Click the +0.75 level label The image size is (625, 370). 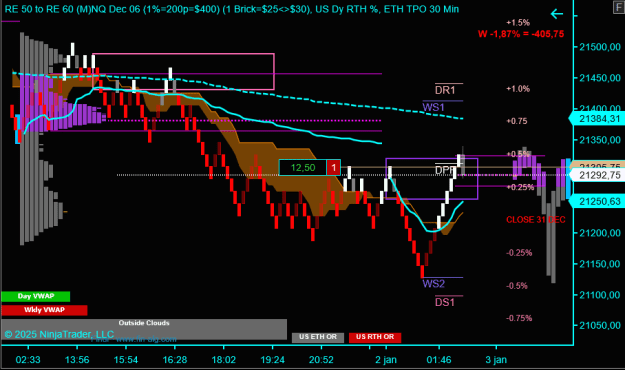coord(517,121)
